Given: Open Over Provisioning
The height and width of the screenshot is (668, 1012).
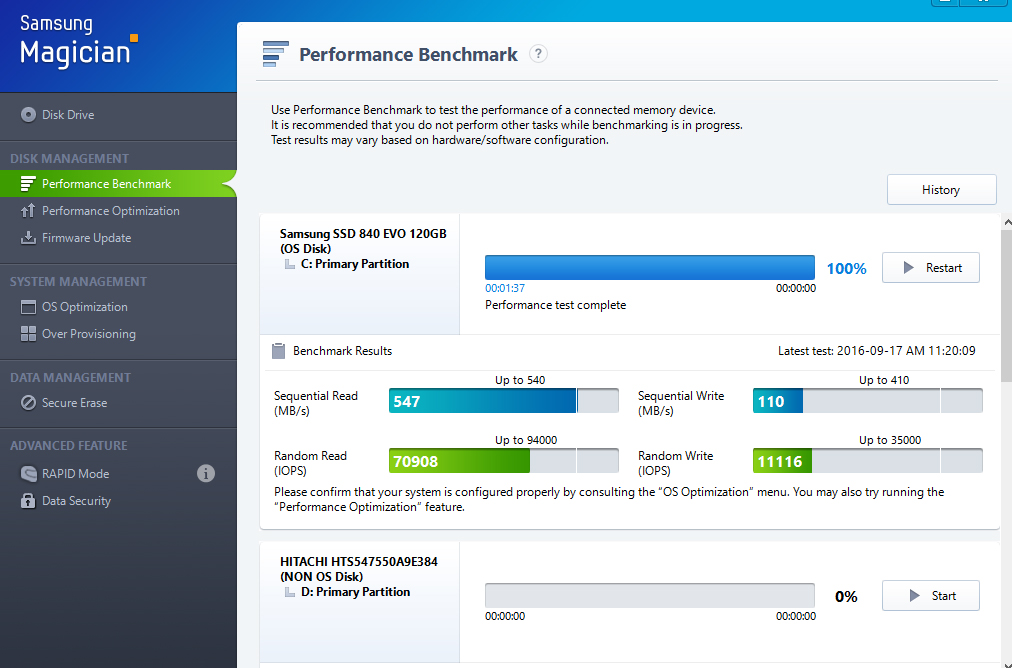Looking at the screenshot, I should pyautogui.click(x=118, y=334).
